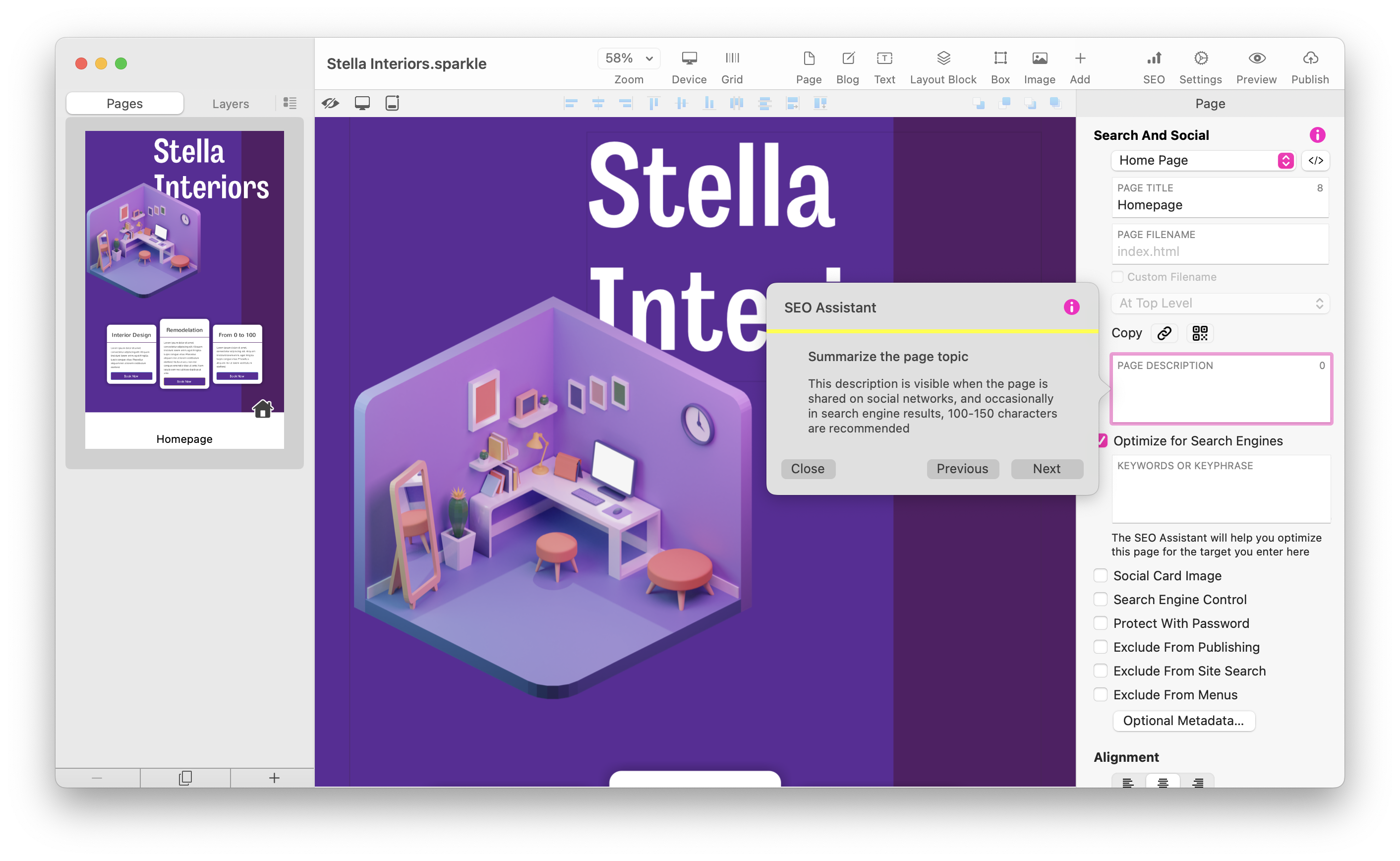The height and width of the screenshot is (861, 1400).
Task: Click the QR code copy icon
Action: 1200,333
